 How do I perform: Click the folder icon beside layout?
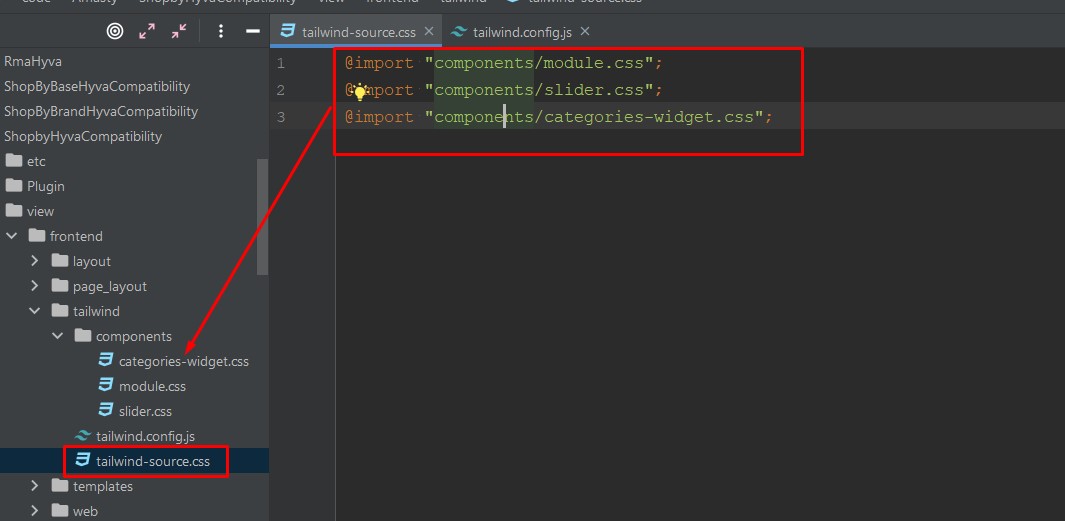(x=60, y=261)
